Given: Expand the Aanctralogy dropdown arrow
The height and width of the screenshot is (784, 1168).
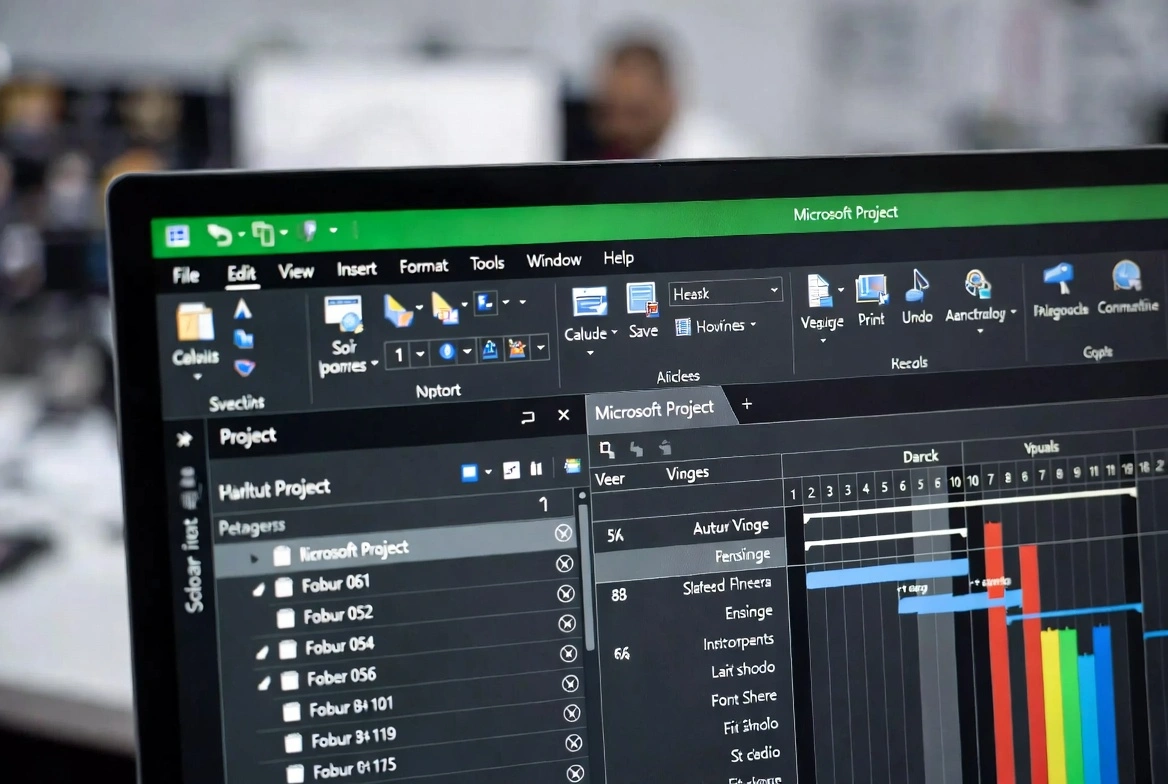Looking at the screenshot, I should click(1012, 310).
